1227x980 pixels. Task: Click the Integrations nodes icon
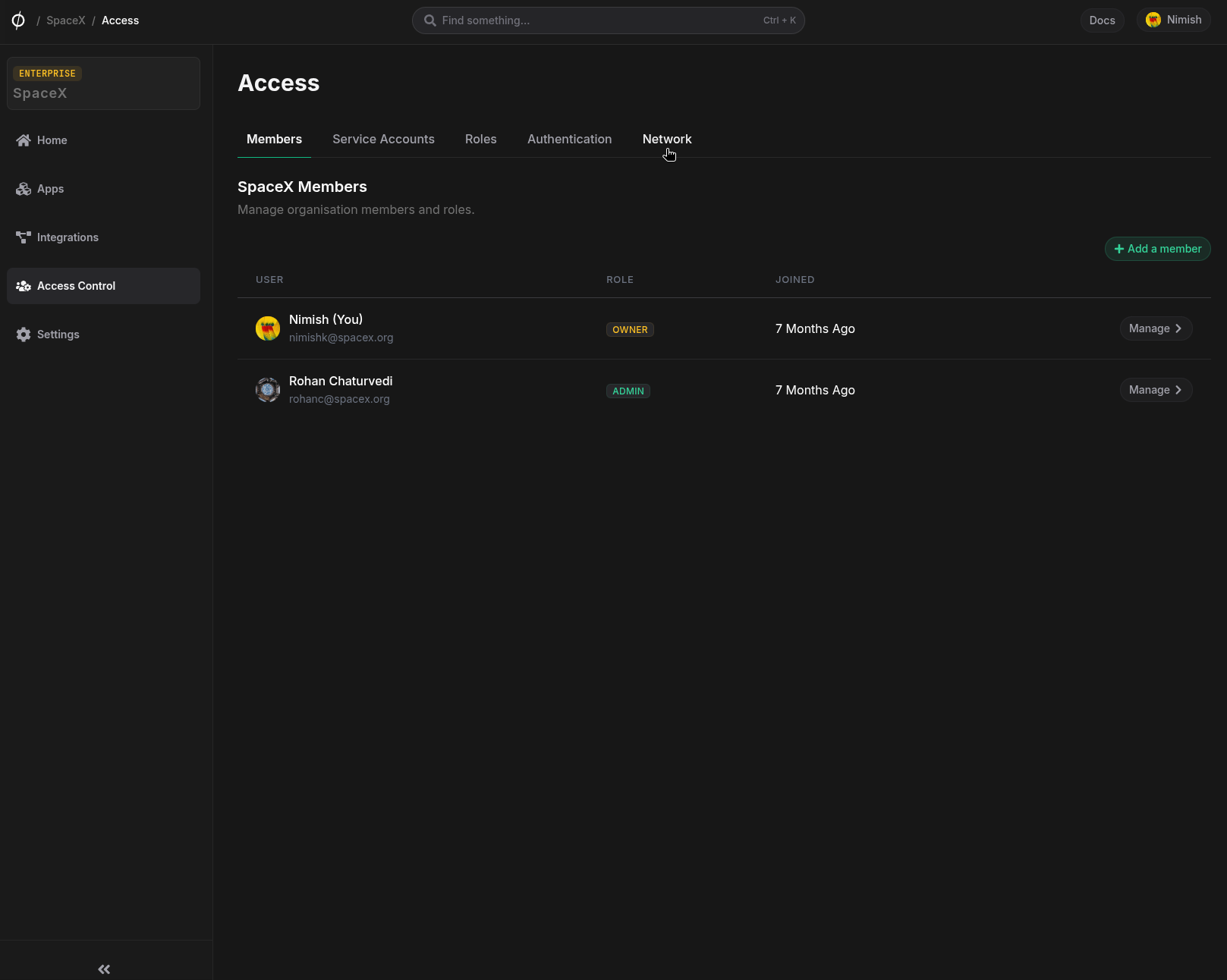24,237
